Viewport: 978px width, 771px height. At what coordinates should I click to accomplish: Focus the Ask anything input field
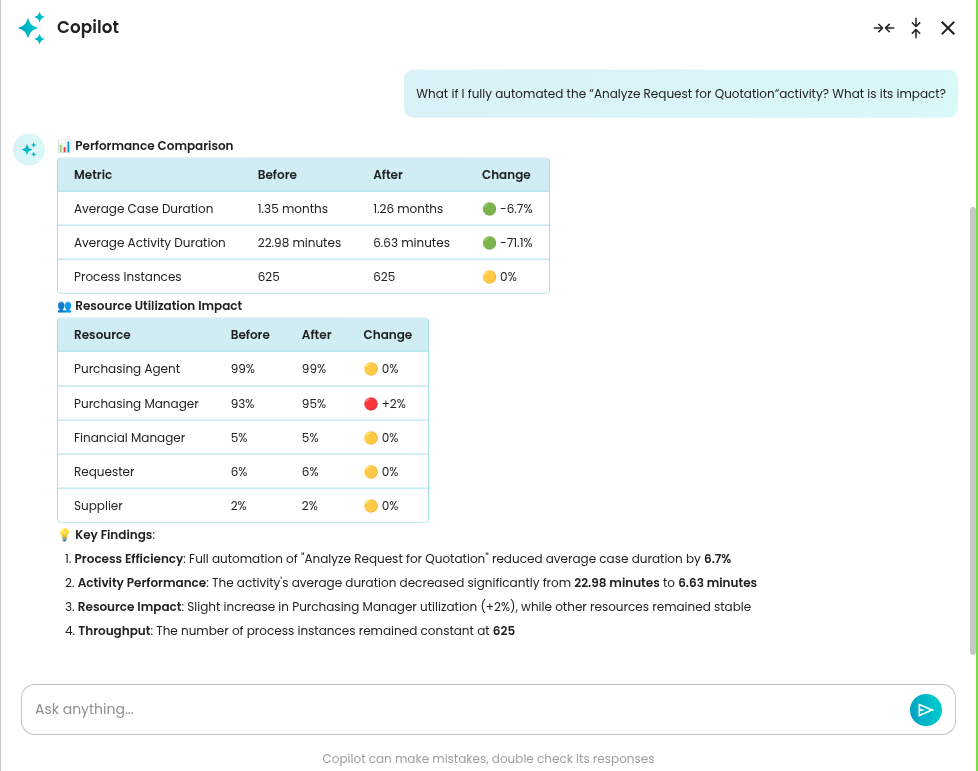click(460, 710)
